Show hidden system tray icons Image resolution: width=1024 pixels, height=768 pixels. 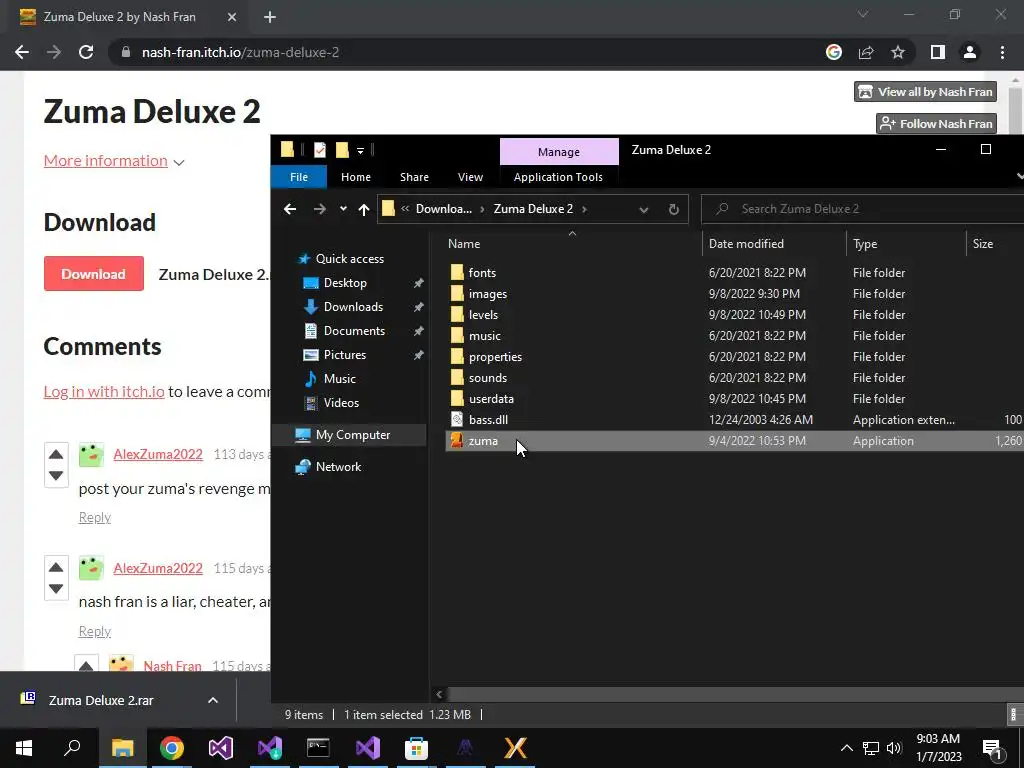click(846, 748)
